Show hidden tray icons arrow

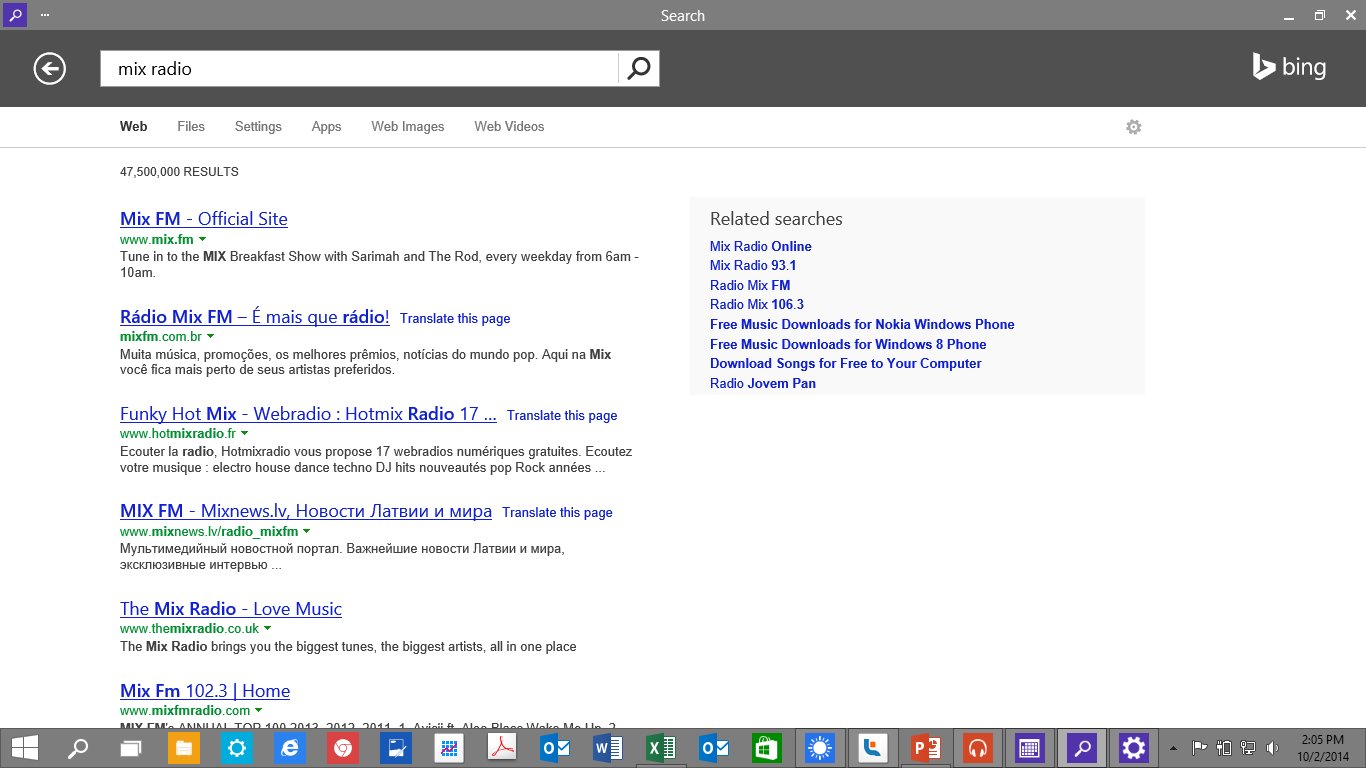pos(1173,747)
